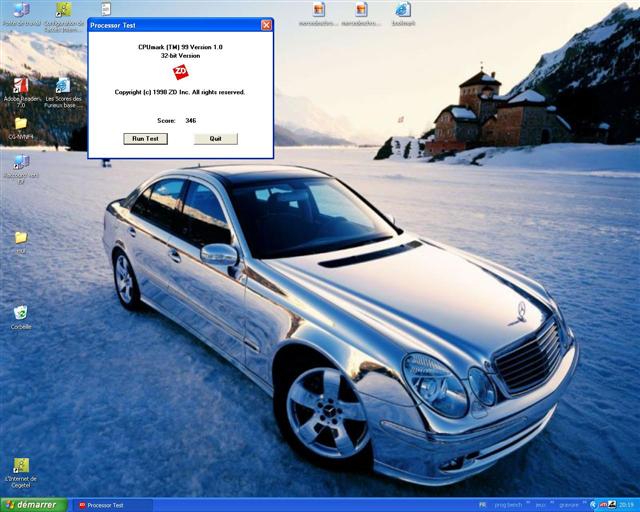Click the red ZD logo
The image size is (640, 512).
click(180, 72)
